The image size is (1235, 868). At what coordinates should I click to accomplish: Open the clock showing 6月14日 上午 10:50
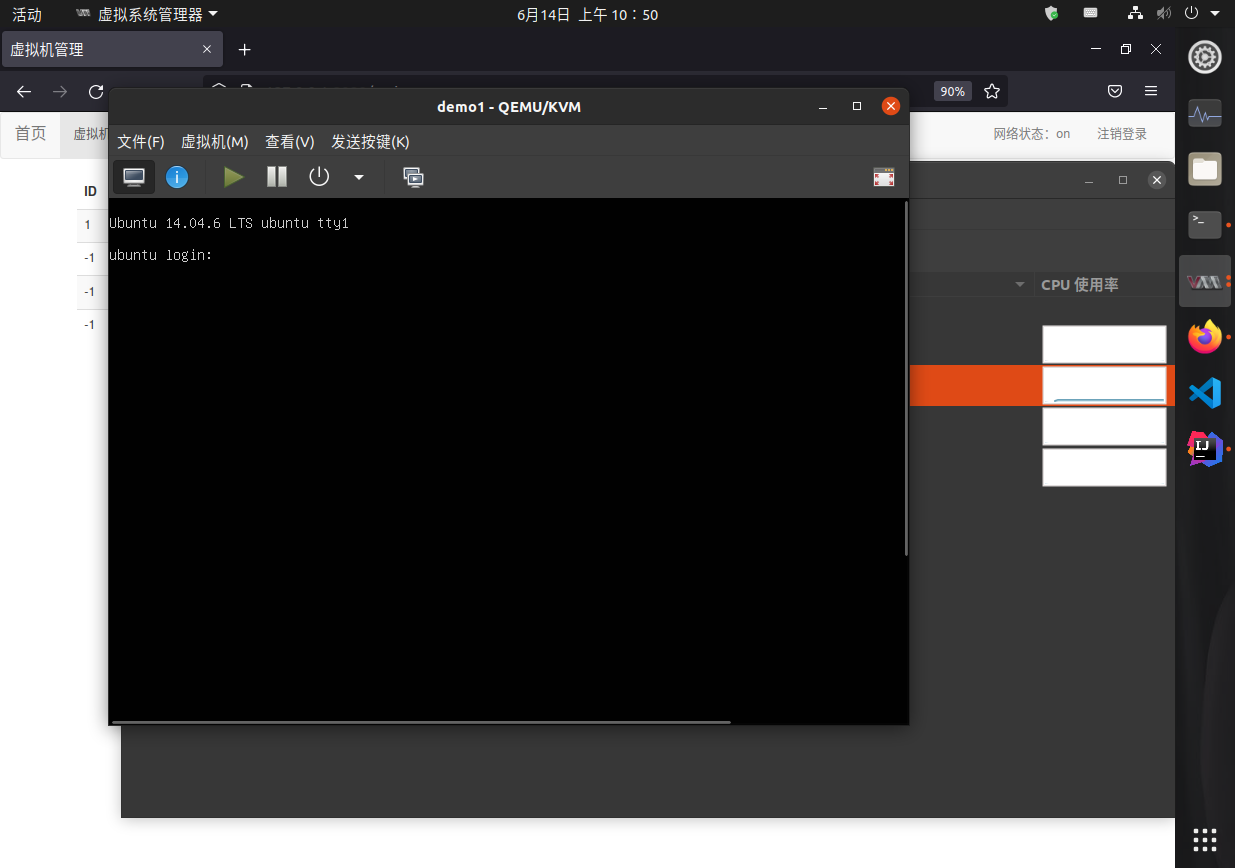(x=587, y=14)
